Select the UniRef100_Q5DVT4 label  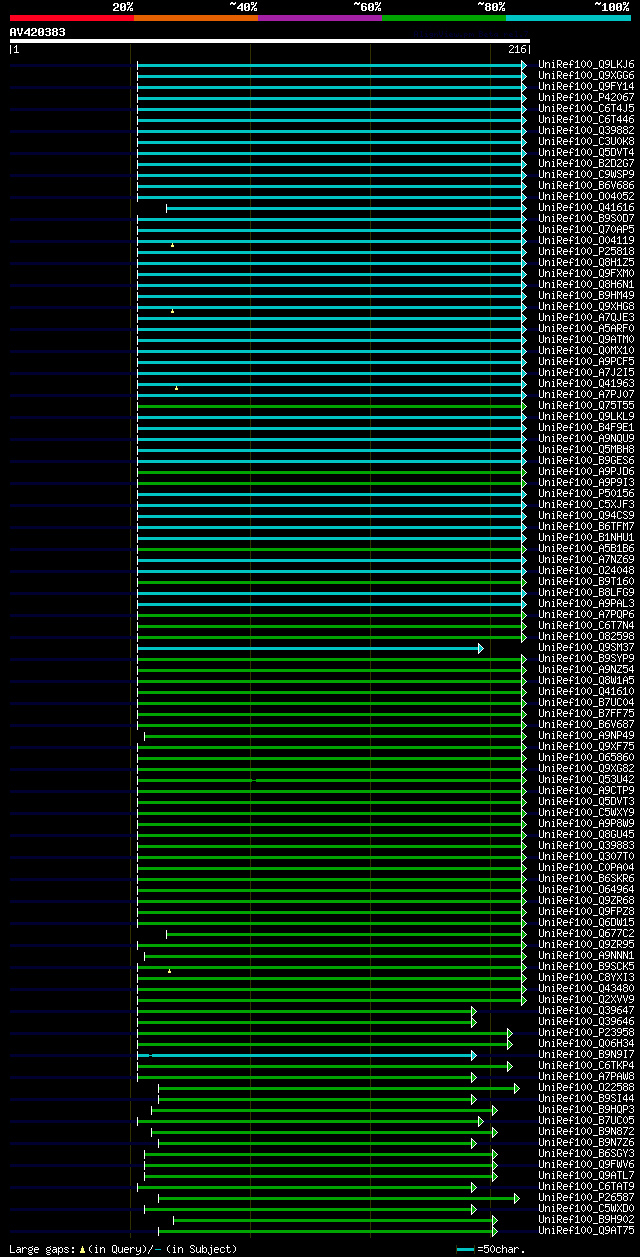(x=586, y=152)
